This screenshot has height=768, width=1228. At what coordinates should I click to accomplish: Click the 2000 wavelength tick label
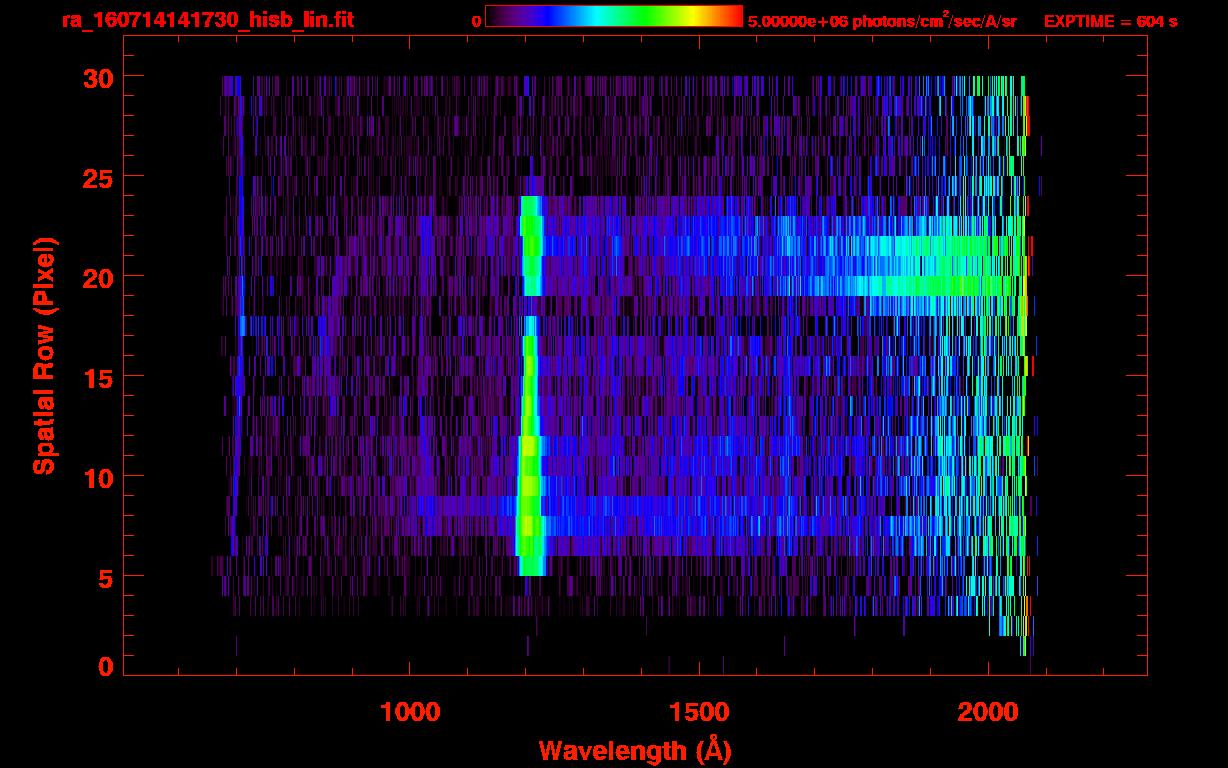tap(987, 712)
